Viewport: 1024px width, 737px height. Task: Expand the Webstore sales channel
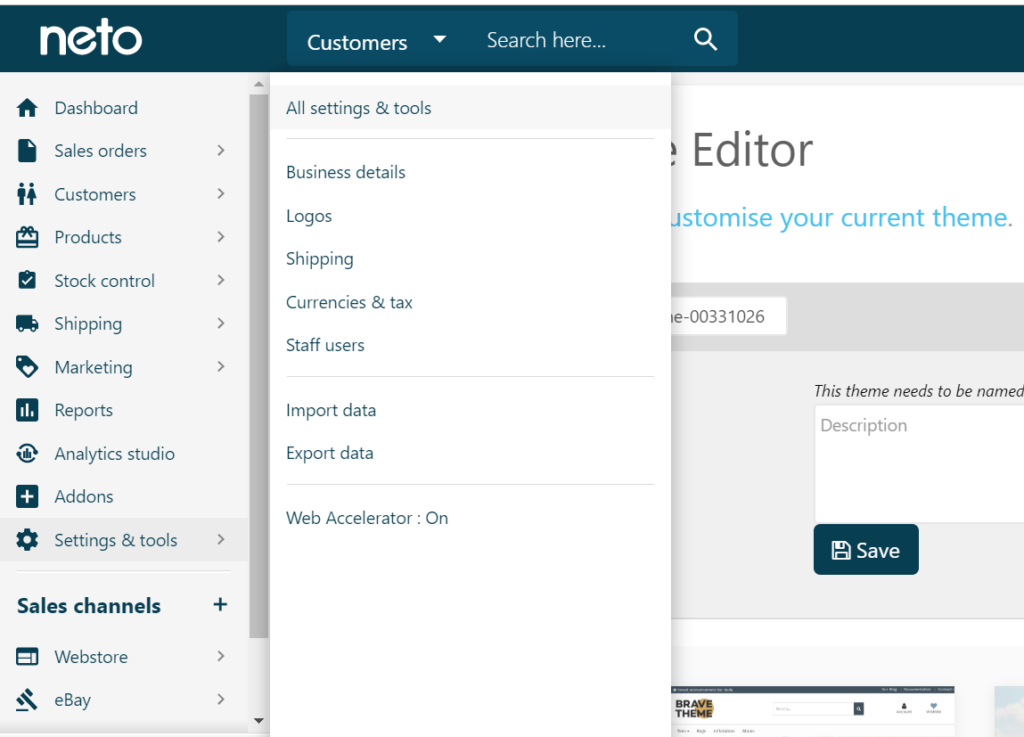click(x=221, y=656)
